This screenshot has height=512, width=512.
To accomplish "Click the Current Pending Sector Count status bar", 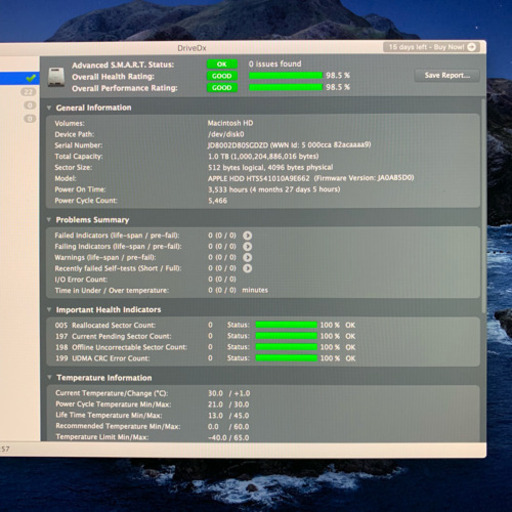I will [x=286, y=336].
